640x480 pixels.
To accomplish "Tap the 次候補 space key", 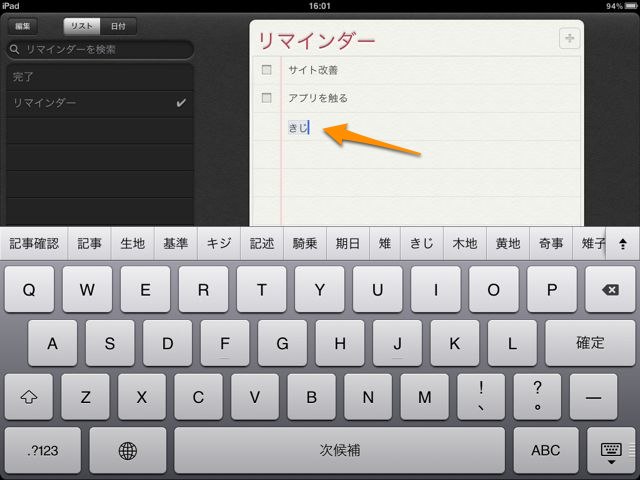I will click(x=340, y=451).
